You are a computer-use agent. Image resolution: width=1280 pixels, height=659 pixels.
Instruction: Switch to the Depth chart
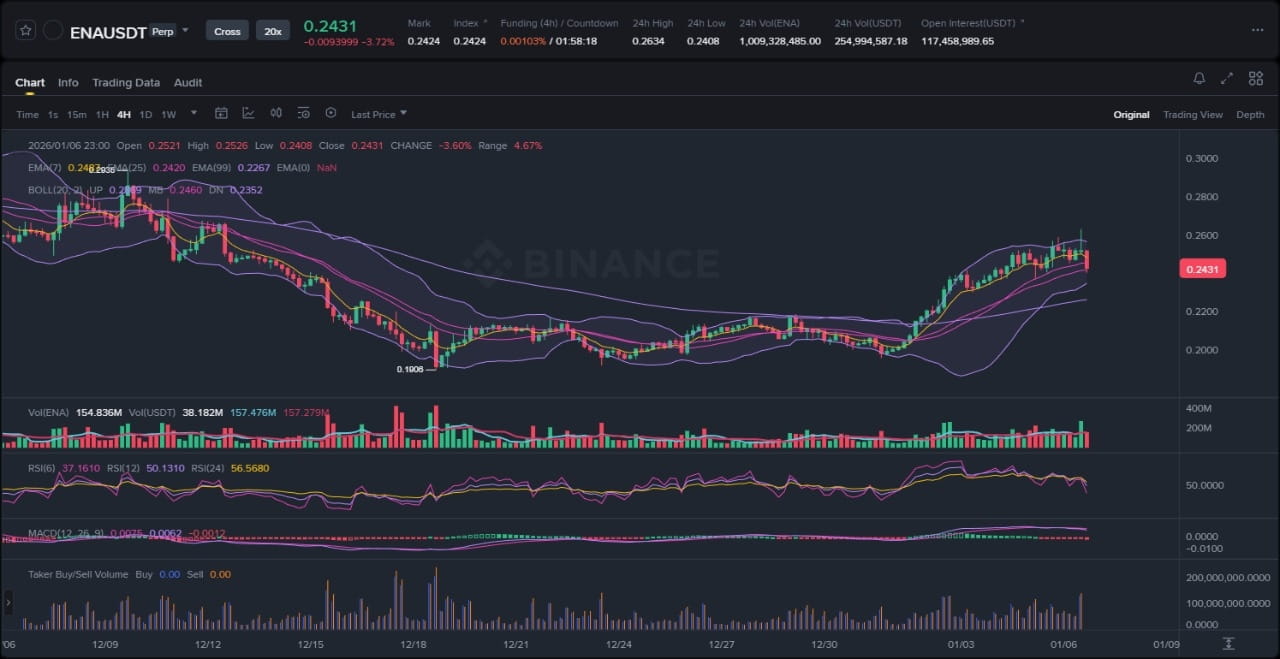point(1250,115)
